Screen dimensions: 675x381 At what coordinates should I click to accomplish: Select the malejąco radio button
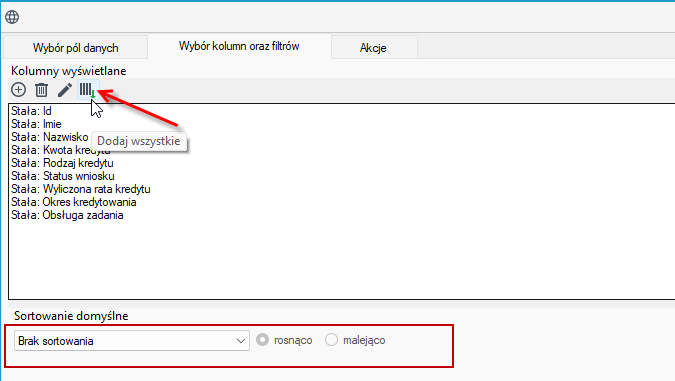331,340
